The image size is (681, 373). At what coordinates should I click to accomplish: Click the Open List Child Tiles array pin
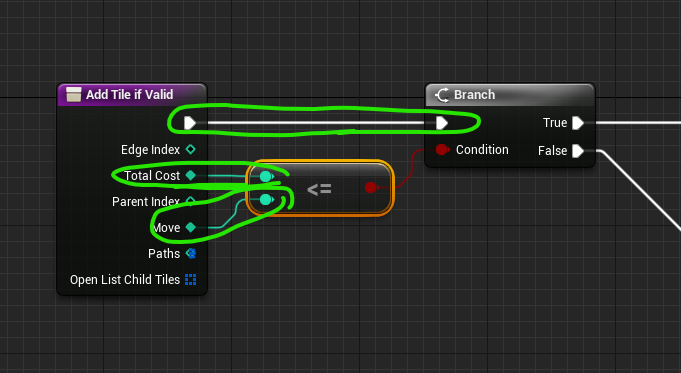[191, 280]
